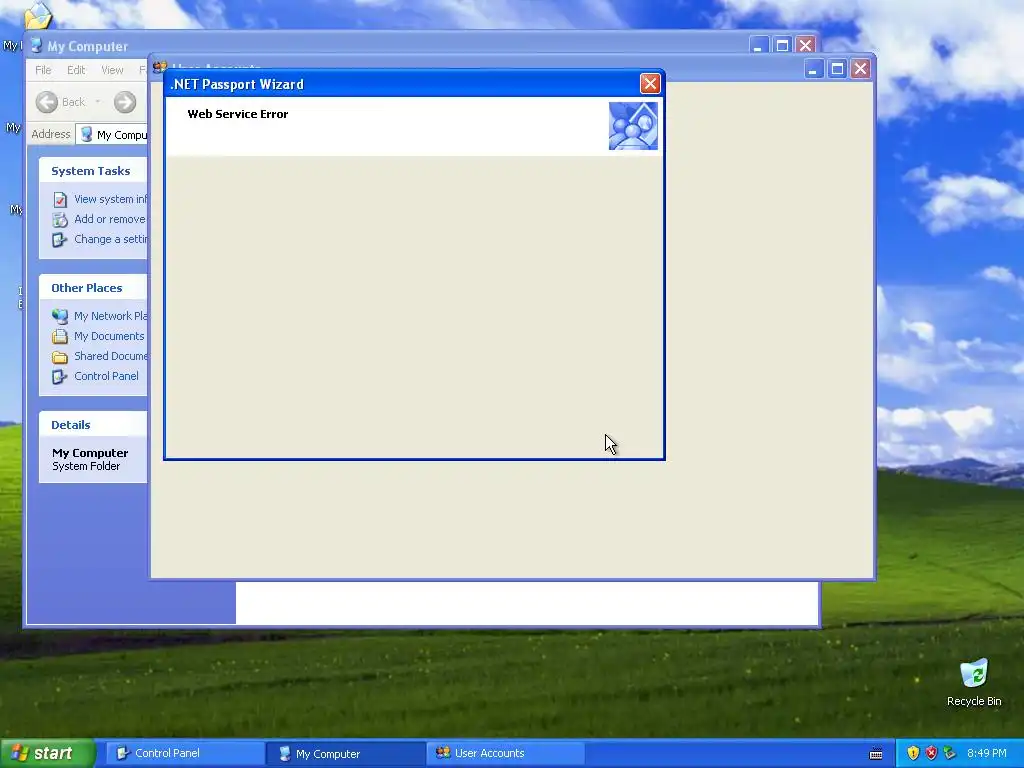
Task: Open the Back history dropdown arrow
Action: tap(98, 102)
